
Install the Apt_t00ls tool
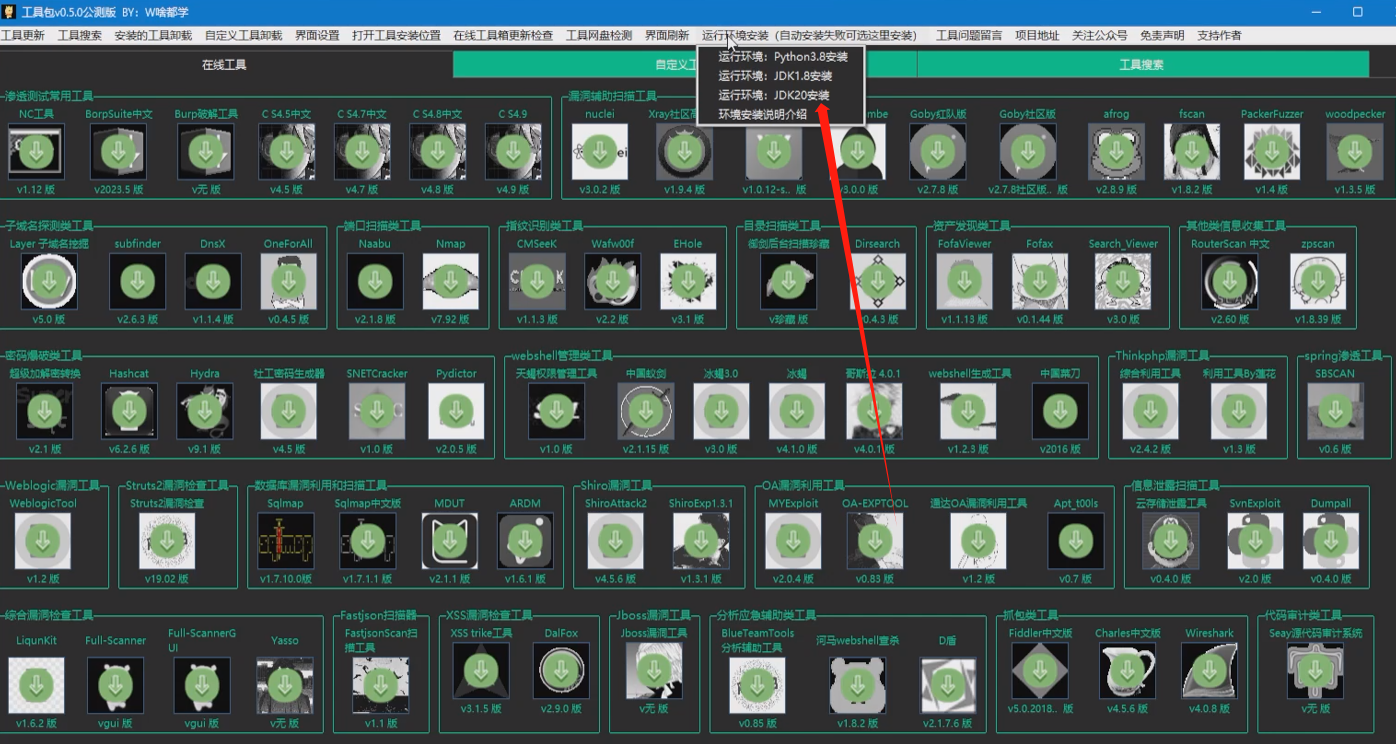pos(1075,541)
